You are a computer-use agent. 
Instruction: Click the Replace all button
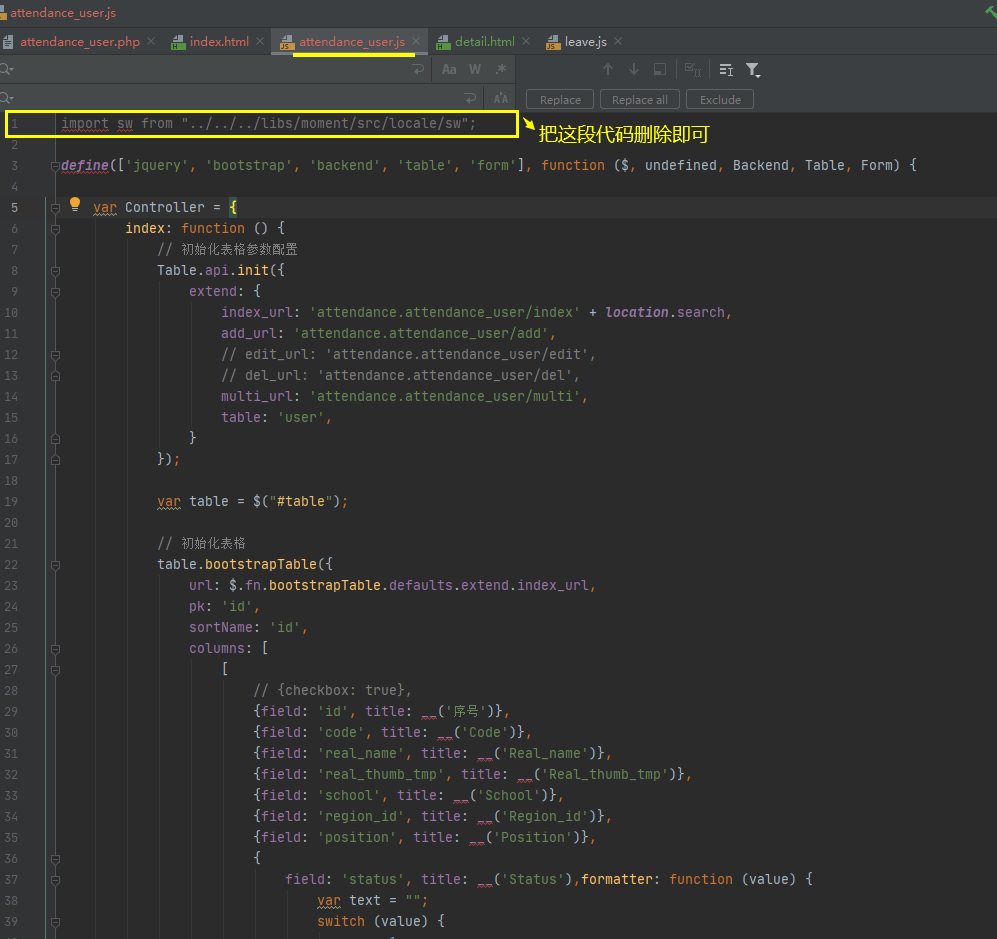pos(639,99)
